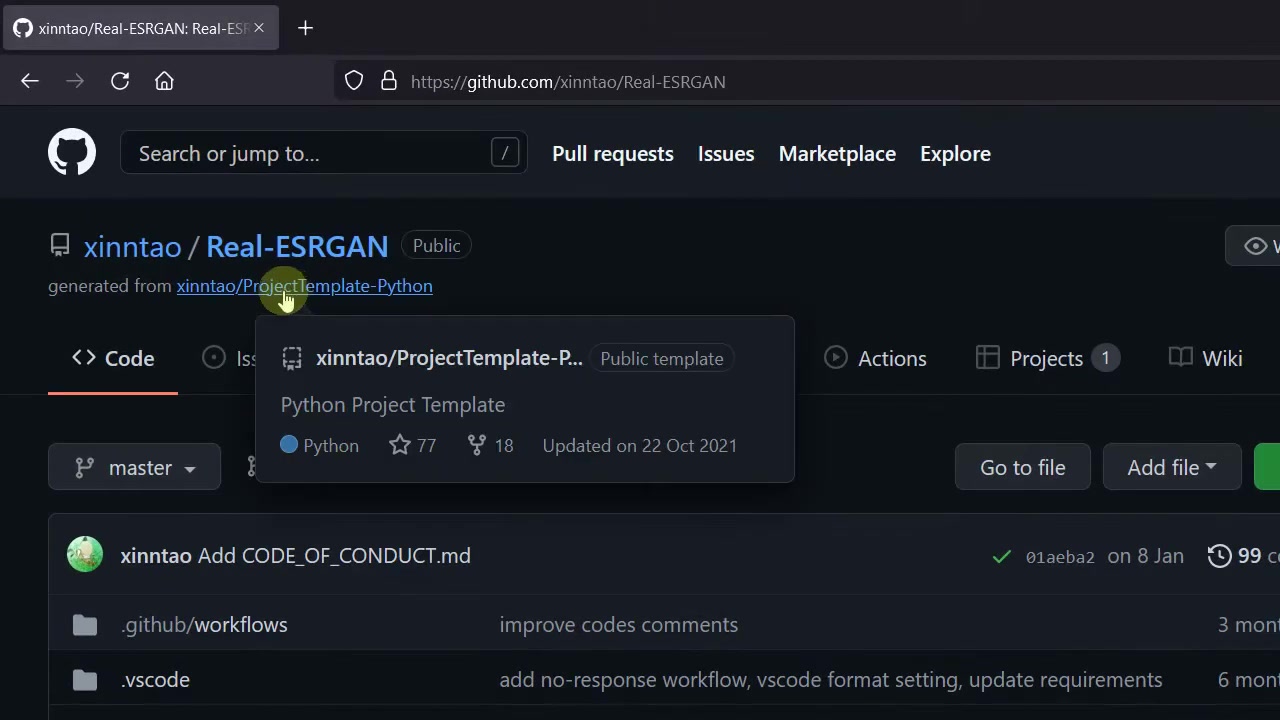Open the Add file dropdown
Image resolution: width=1280 pixels, height=720 pixels.
tap(1171, 467)
